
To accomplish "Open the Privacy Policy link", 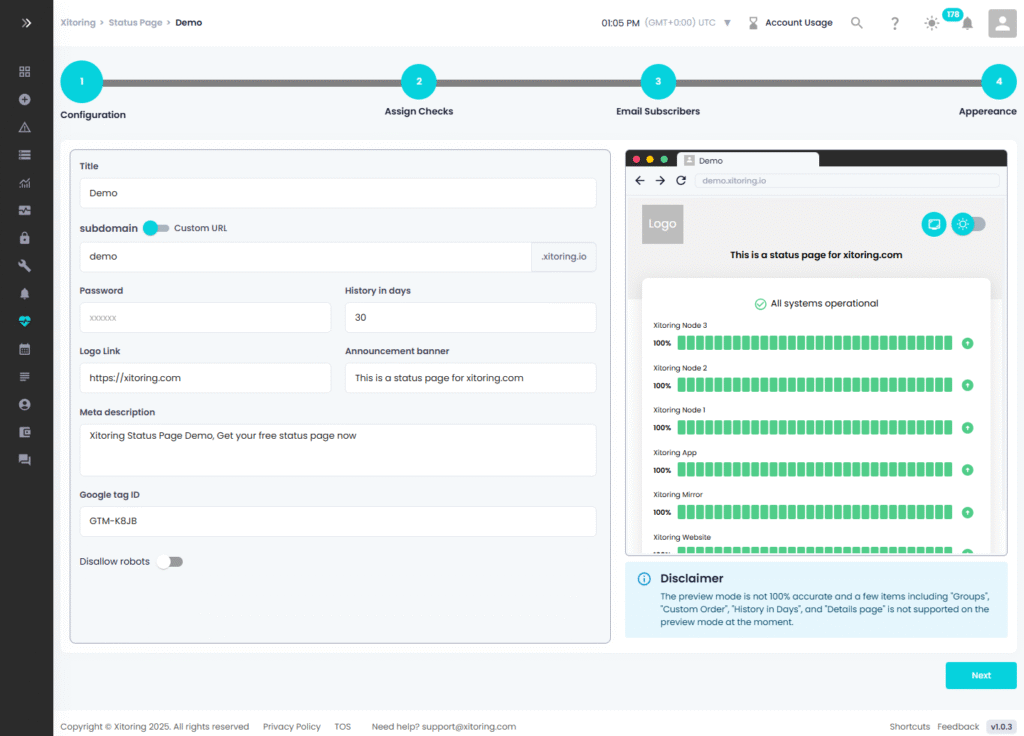I will pos(292,727).
